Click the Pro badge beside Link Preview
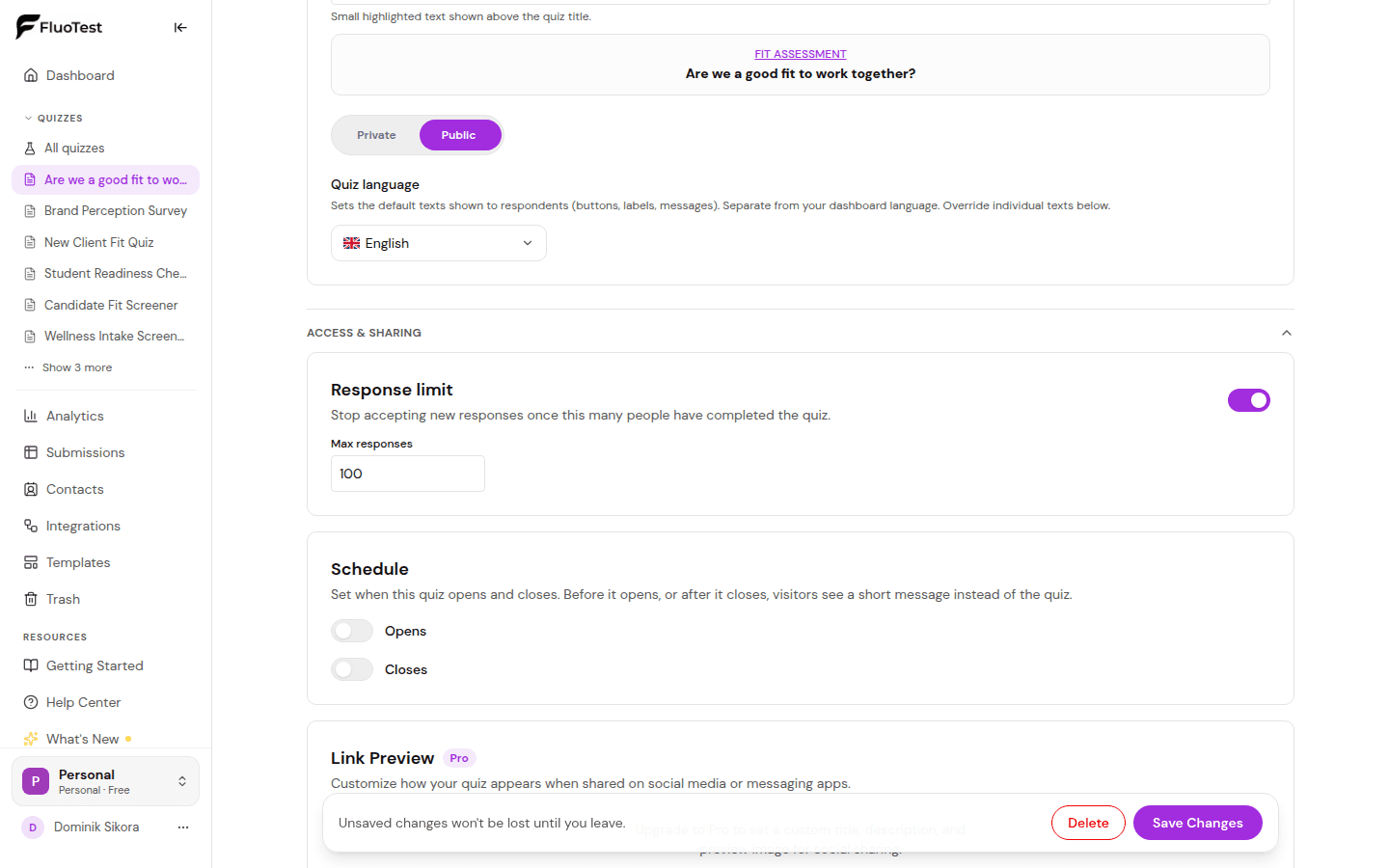 pyautogui.click(x=459, y=758)
